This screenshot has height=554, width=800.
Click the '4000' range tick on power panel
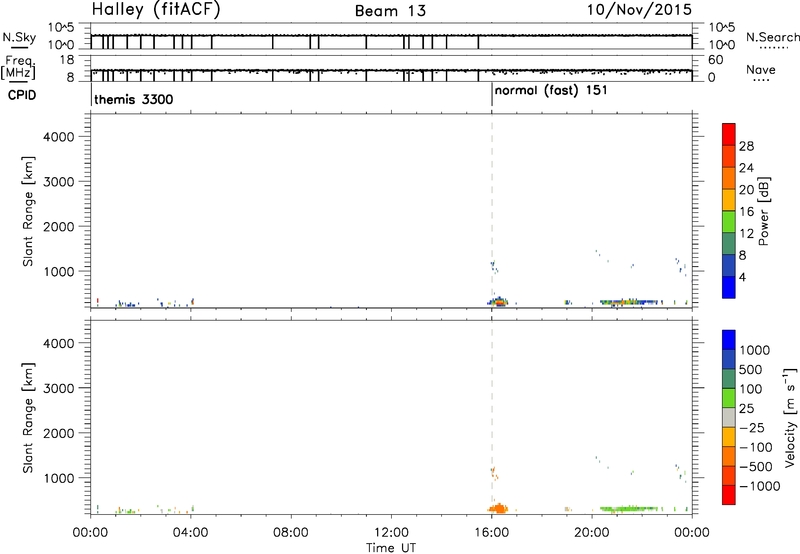pyautogui.click(x=59, y=137)
